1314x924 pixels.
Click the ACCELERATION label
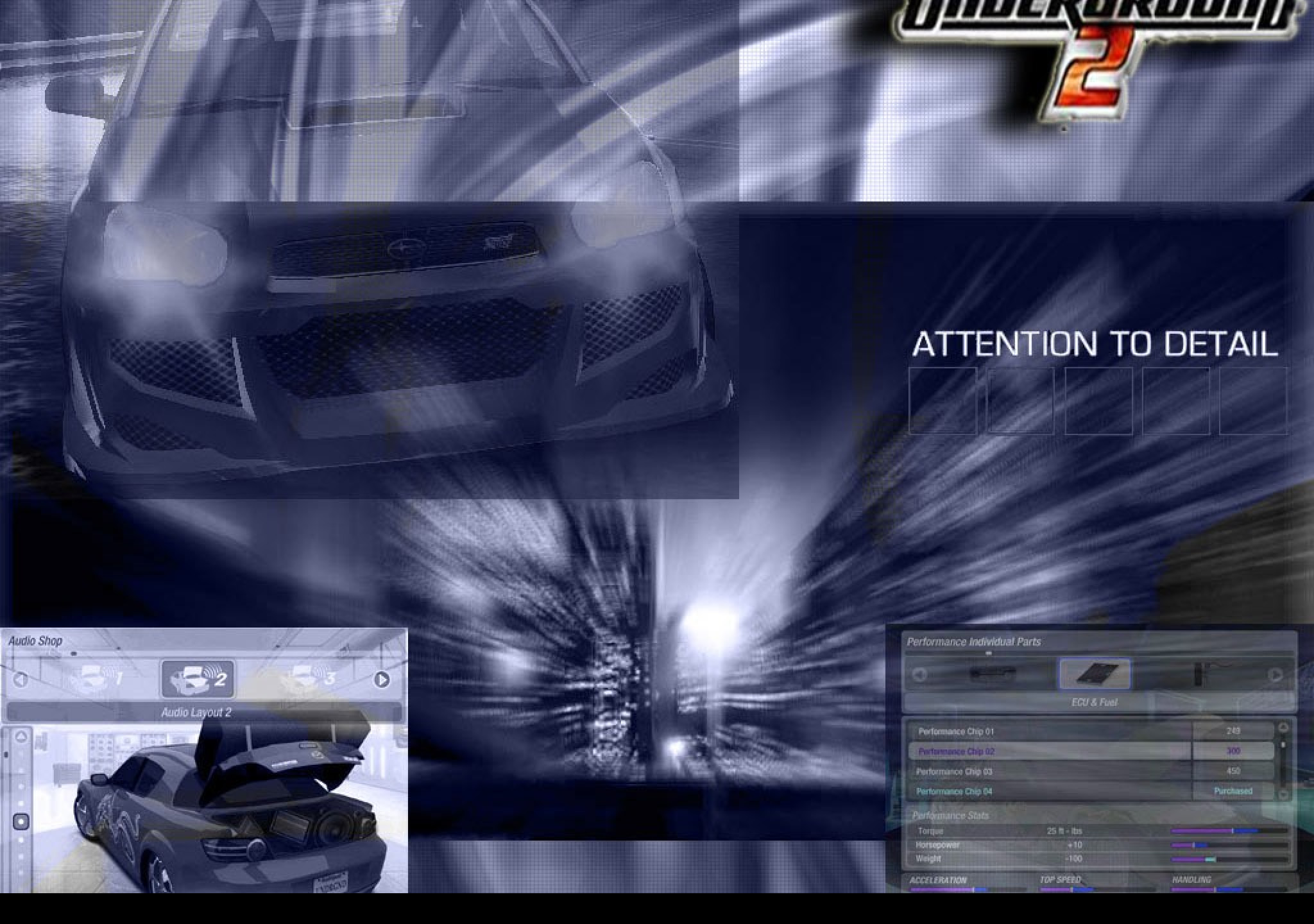(938, 880)
